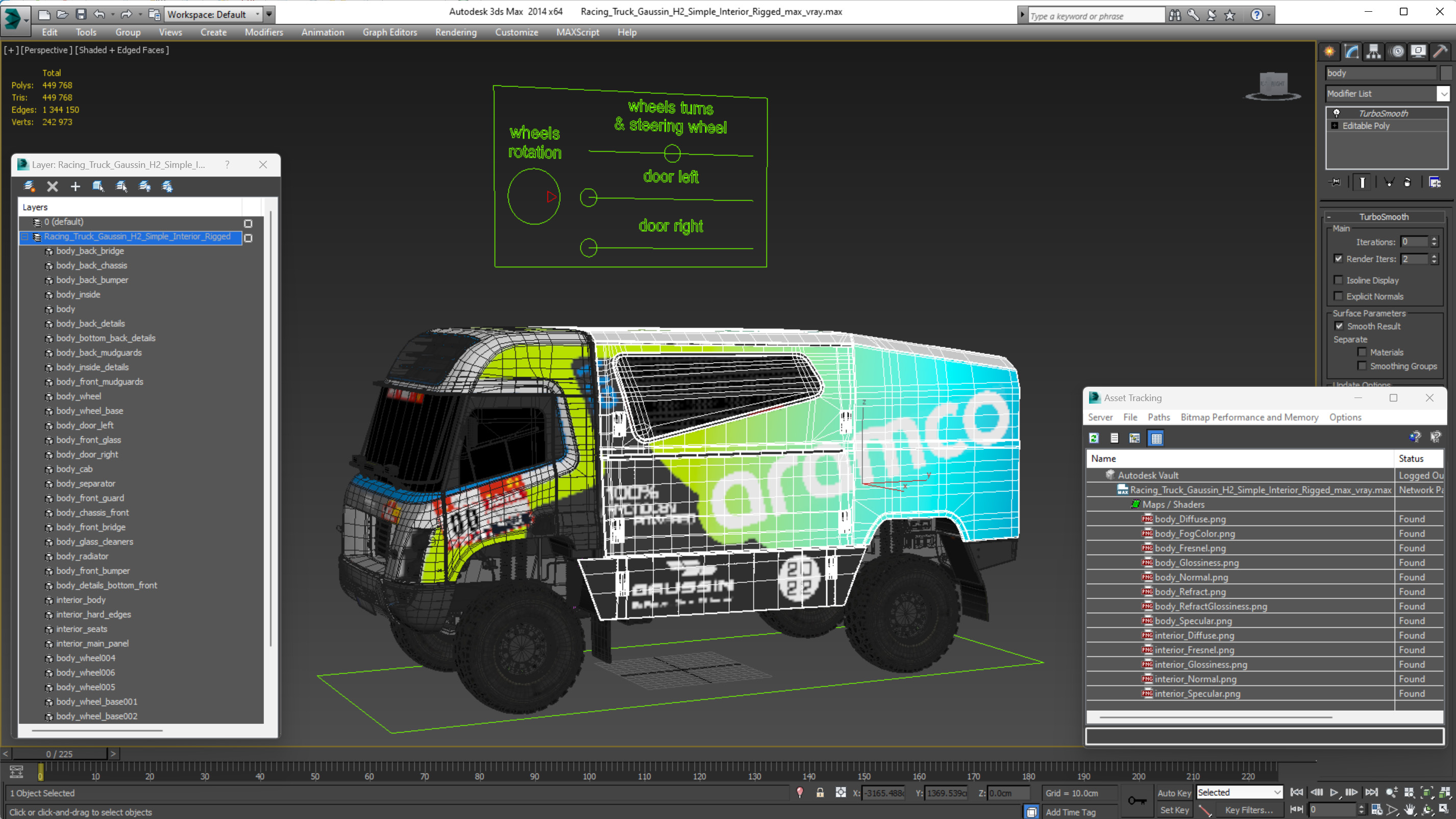Click the [Perspective] viewport label
Viewport: 1456px width, 819px height.
pos(46,49)
